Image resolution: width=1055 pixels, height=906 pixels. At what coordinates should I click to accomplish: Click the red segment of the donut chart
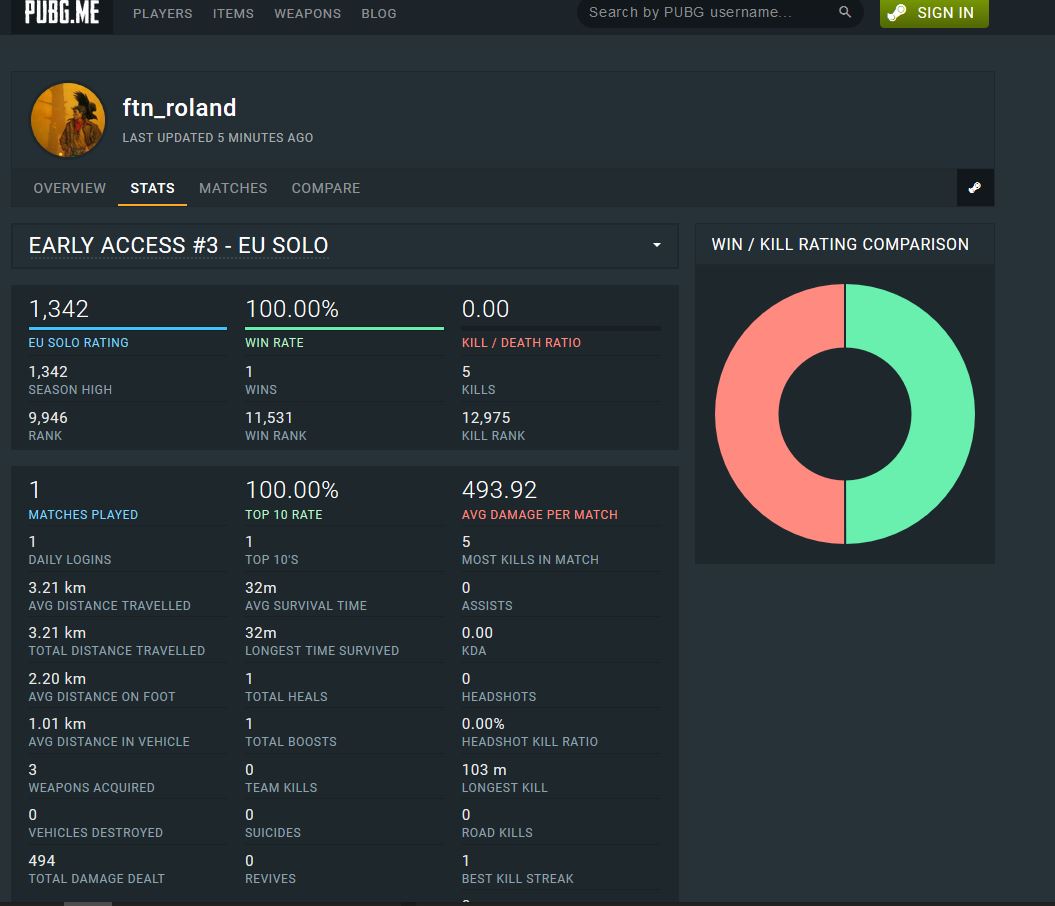click(748, 414)
